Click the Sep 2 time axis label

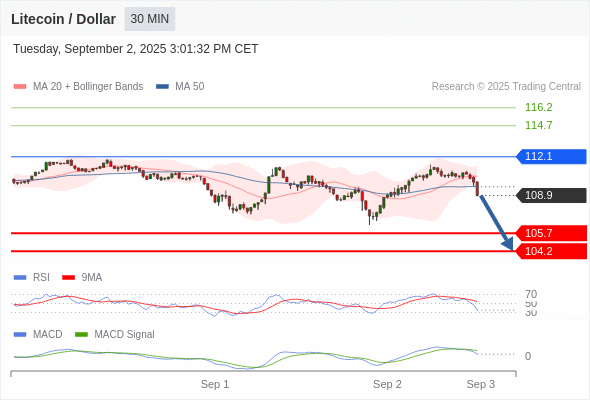tap(387, 384)
